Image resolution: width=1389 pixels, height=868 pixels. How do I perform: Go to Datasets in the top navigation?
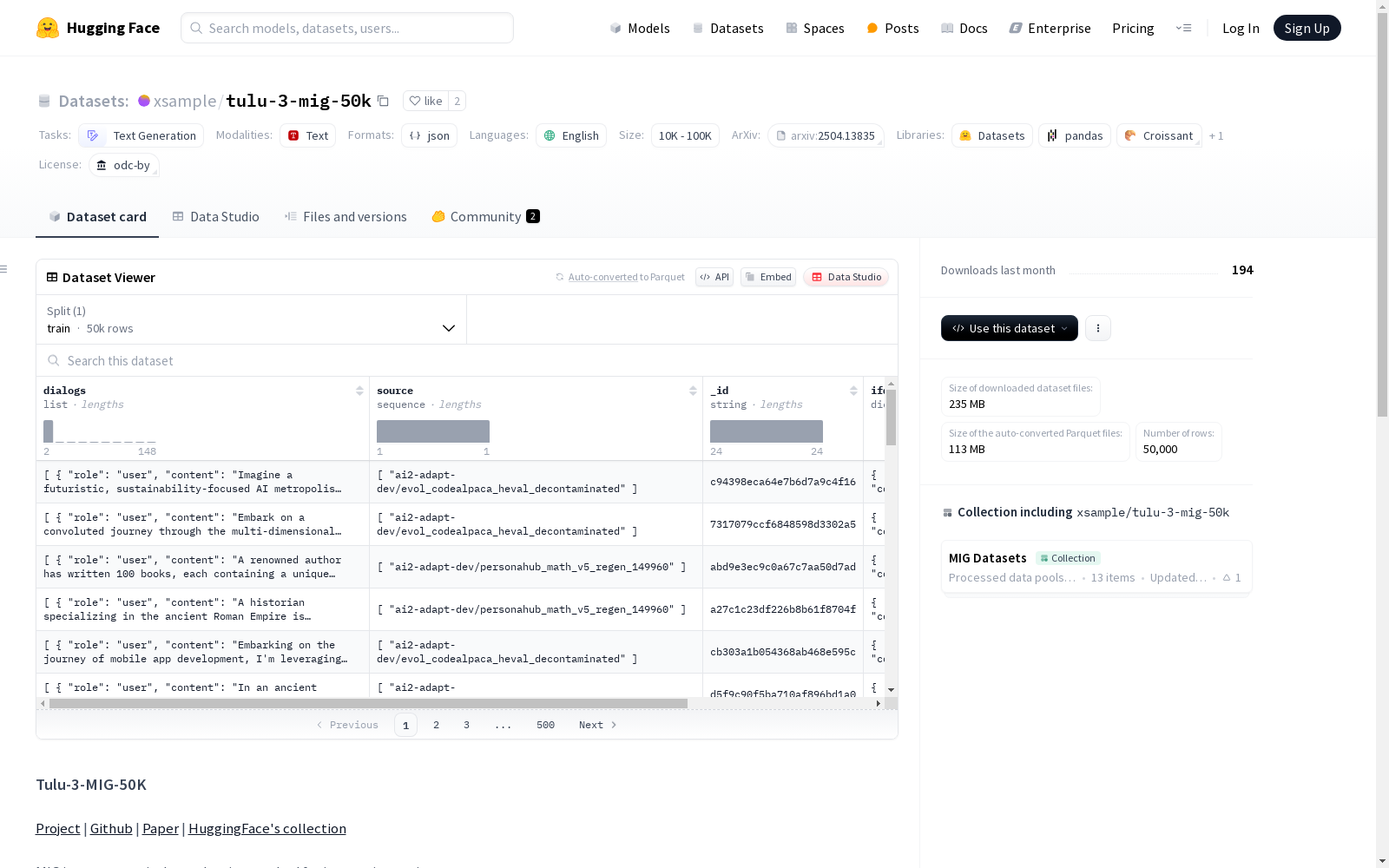tap(727, 28)
